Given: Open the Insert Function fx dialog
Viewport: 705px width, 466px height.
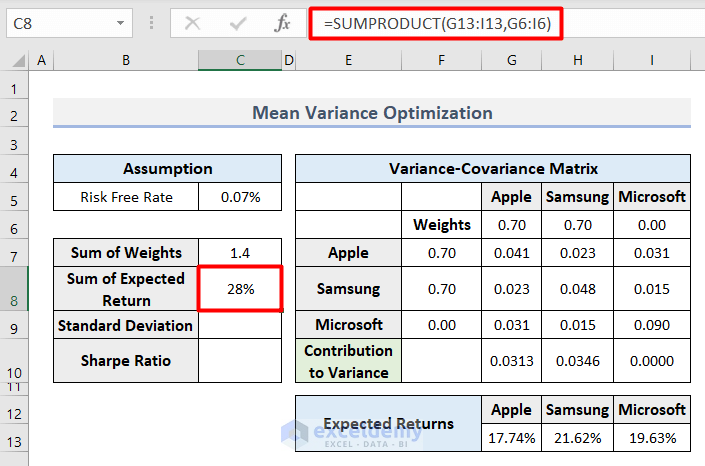Looking at the screenshot, I should [x=283, y=23].
